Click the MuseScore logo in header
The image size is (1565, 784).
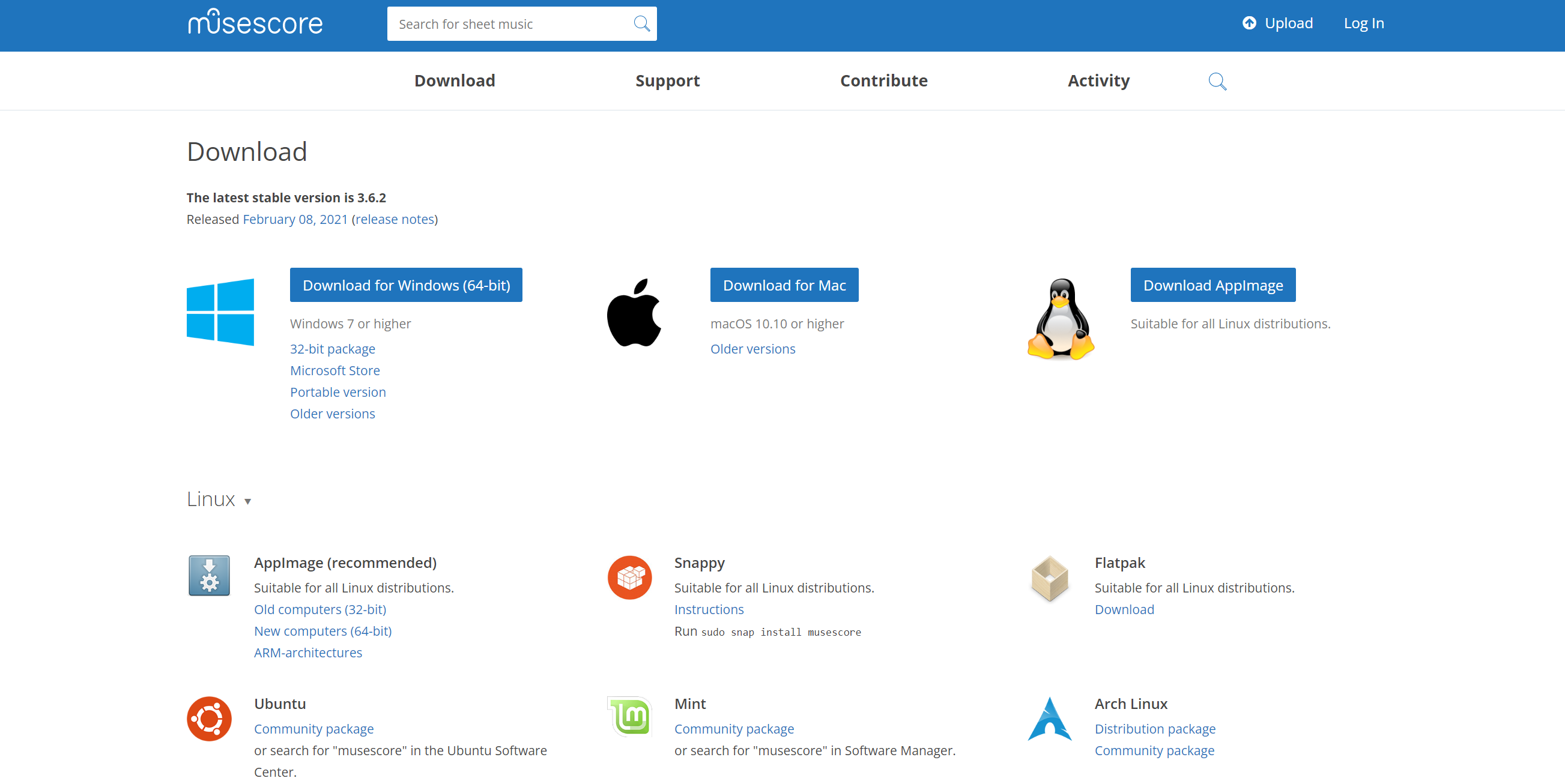coord(255,23)
